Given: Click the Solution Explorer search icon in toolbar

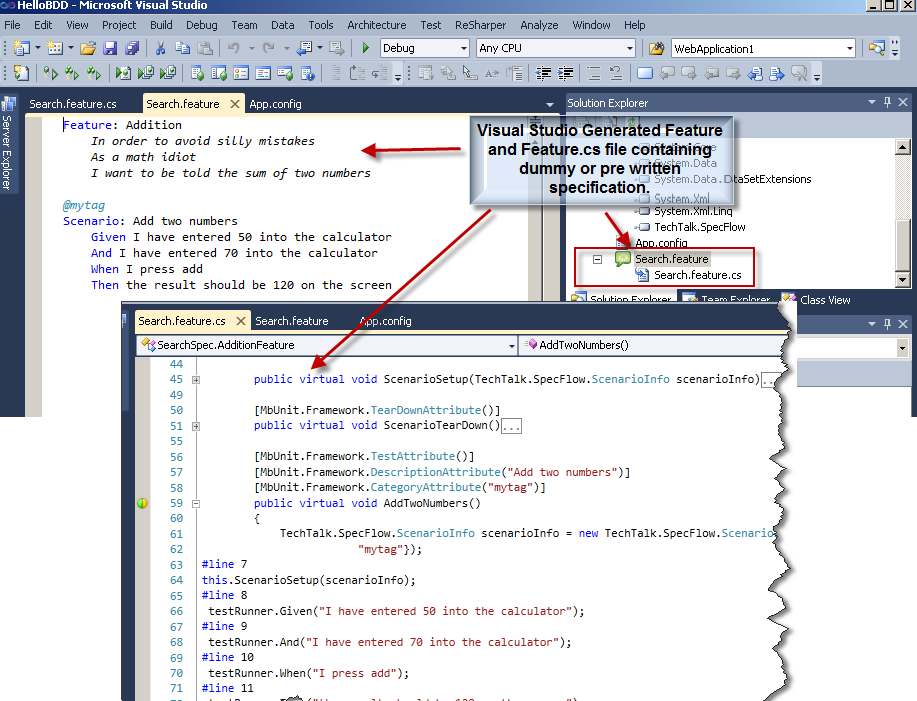Looking at the screenshot, I should pos(876,48).
